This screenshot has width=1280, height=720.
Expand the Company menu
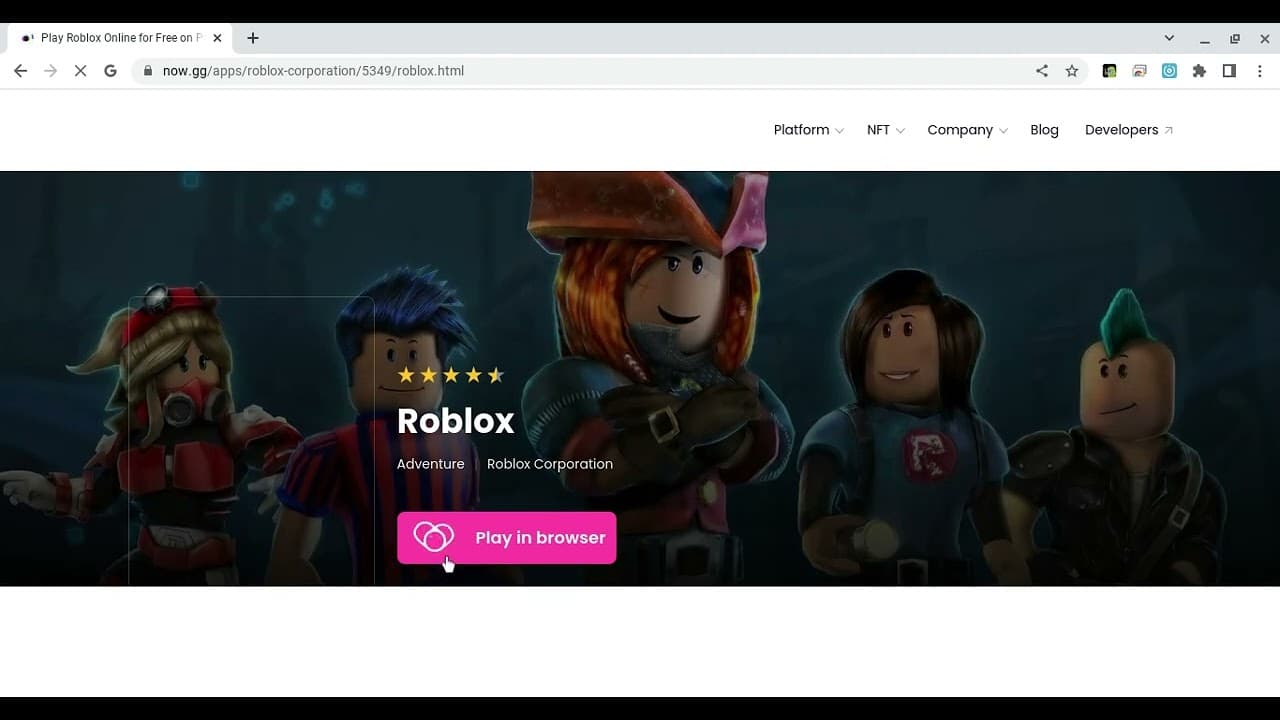coord(967,130)
